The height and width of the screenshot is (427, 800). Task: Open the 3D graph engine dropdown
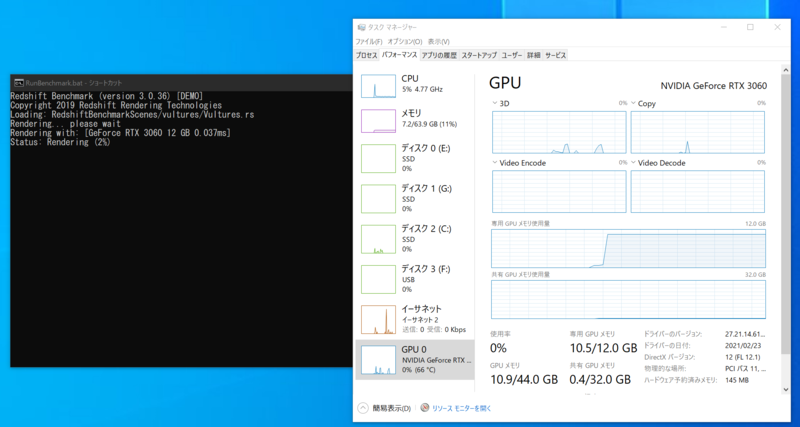[495, 103]
